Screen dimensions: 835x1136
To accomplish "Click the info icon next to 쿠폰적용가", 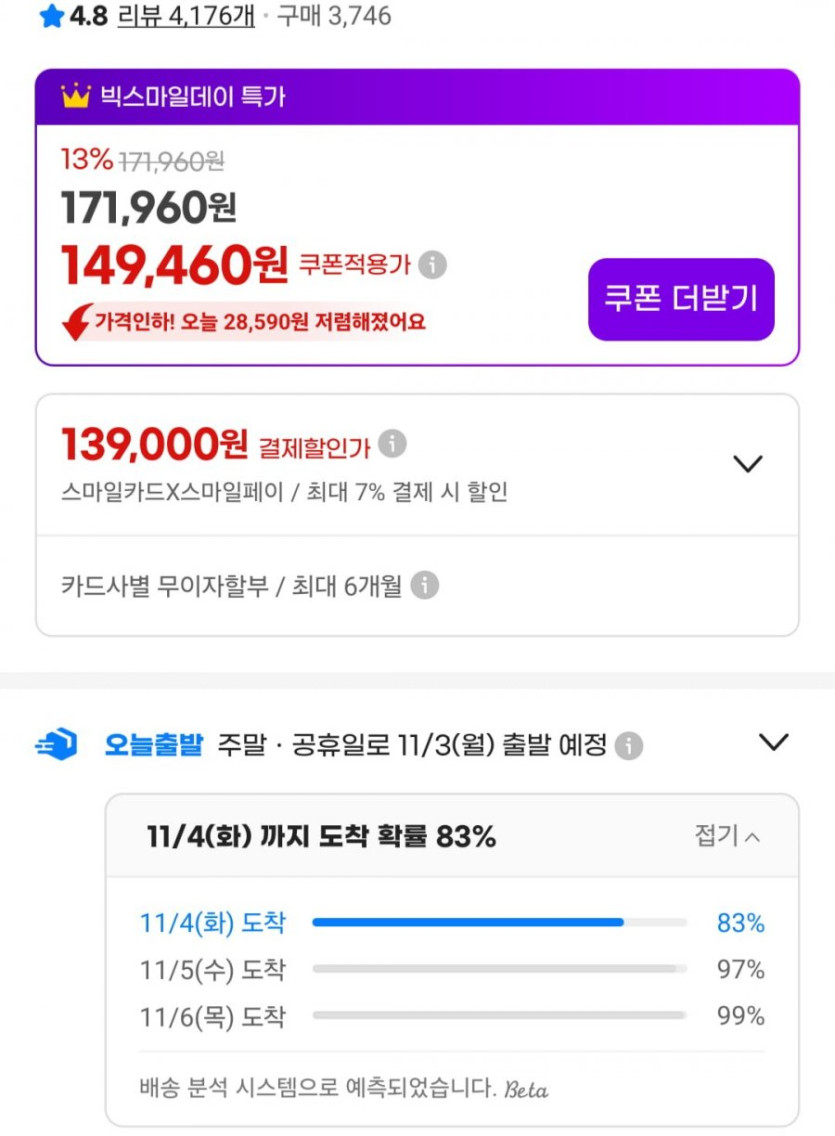I will coord(432,265).
